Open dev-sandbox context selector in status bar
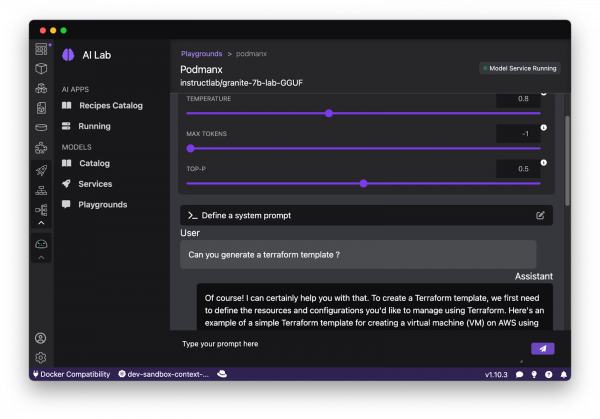Image resolution: width=600 pixels, height=419 pixels. (x=163, y=374)
